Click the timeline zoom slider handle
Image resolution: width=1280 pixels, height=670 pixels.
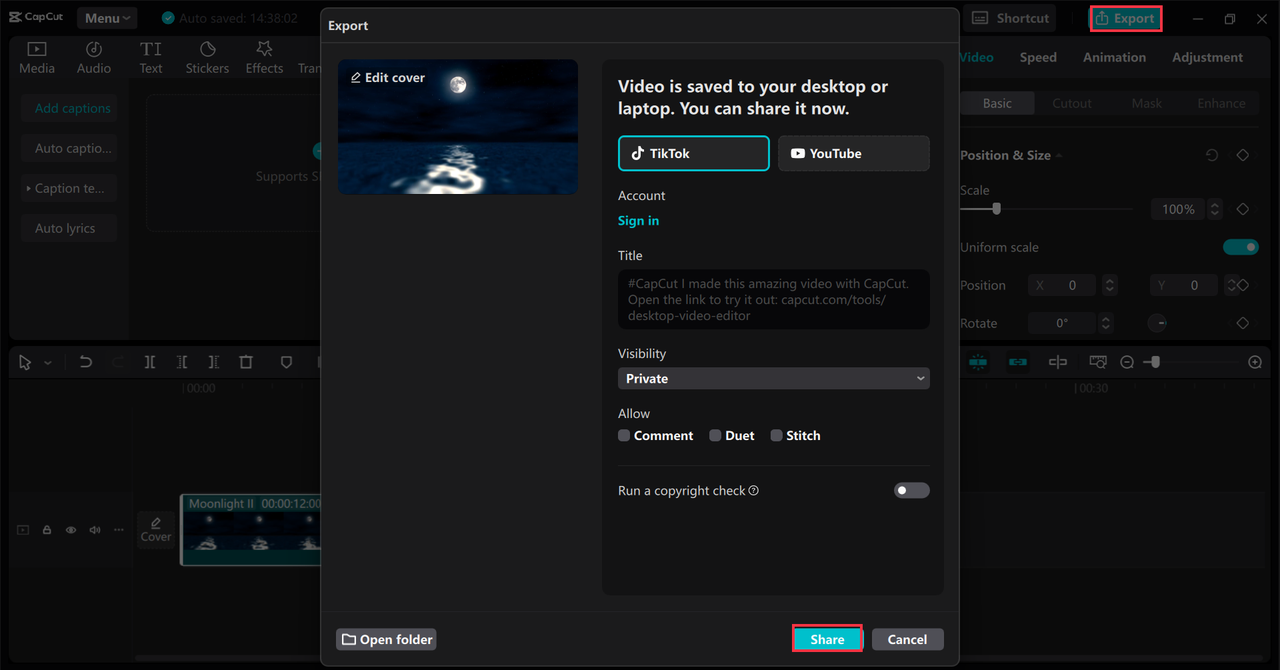pyautogui.click(x=1155, y=362)
